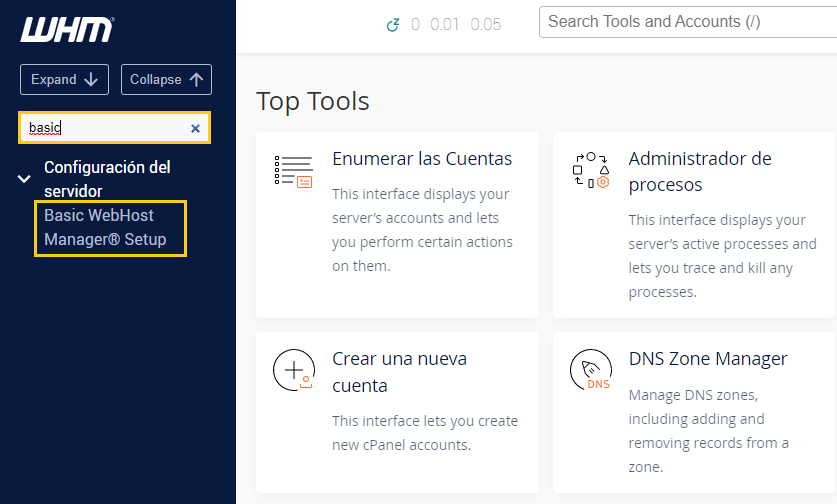Click the server load refresh icon
Screen dimensions: 837x504
(393, 25)
